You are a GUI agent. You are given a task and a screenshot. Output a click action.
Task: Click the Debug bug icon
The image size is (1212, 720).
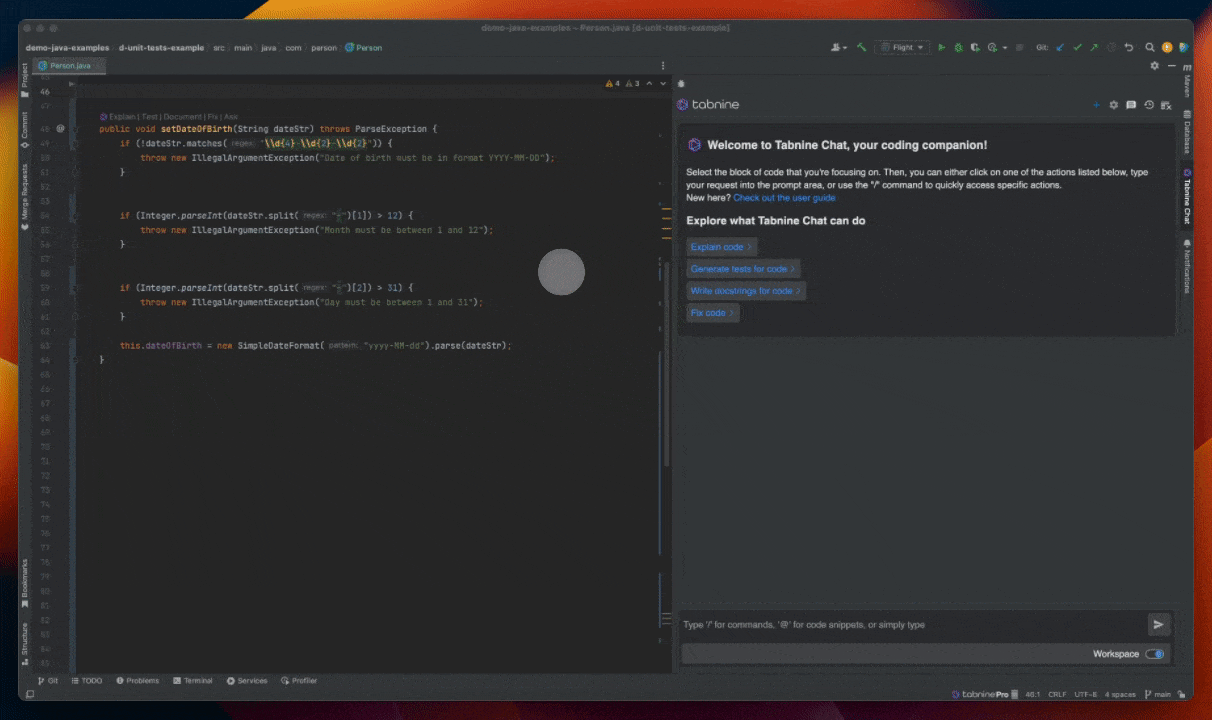pyautogui.click(x=958, y=47)
